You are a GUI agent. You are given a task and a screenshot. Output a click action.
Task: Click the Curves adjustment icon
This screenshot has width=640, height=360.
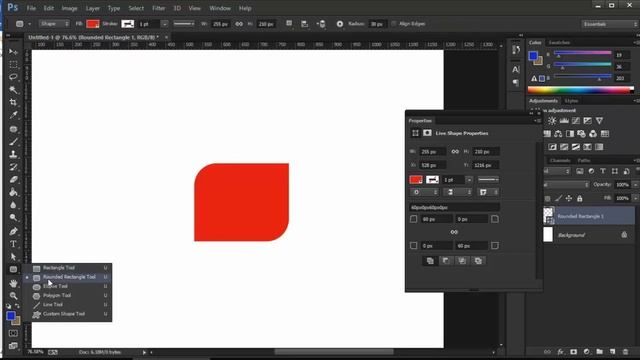(576, 120)
